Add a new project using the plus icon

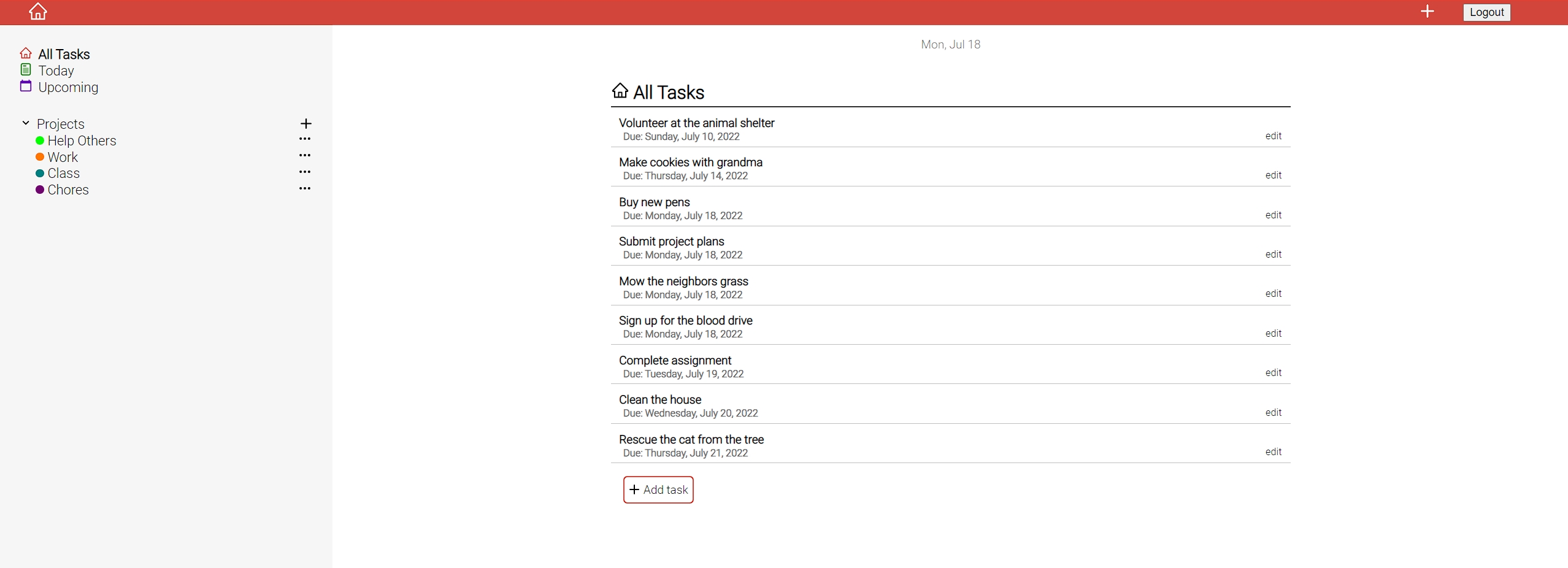306,123
